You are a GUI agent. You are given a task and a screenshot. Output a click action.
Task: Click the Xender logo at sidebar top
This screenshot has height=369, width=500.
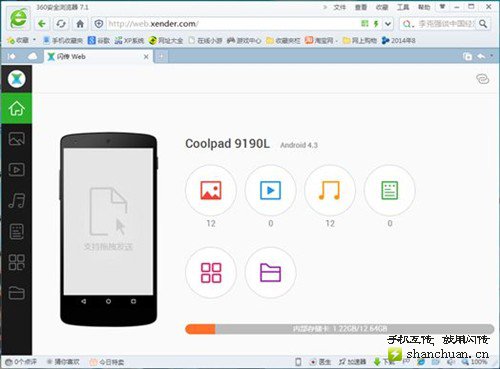[x=16, y=79]
